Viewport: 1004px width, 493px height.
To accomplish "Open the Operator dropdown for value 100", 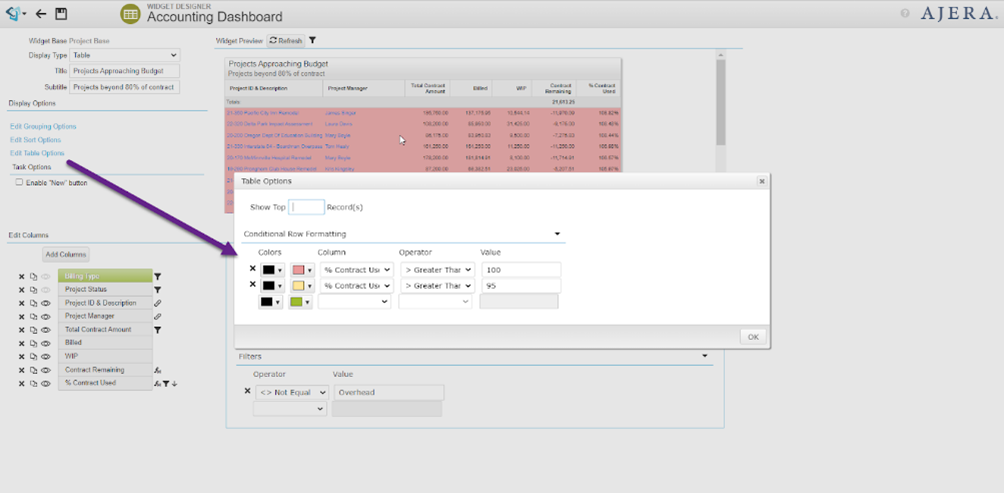I will [x=437, y=270].
